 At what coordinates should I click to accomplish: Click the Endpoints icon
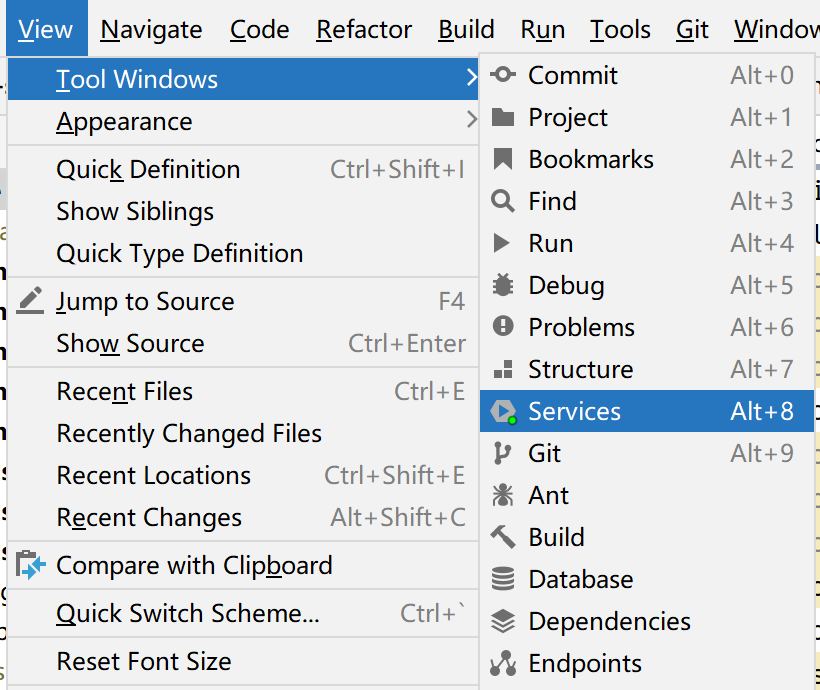pyautogui.click(x=503, y=663)
